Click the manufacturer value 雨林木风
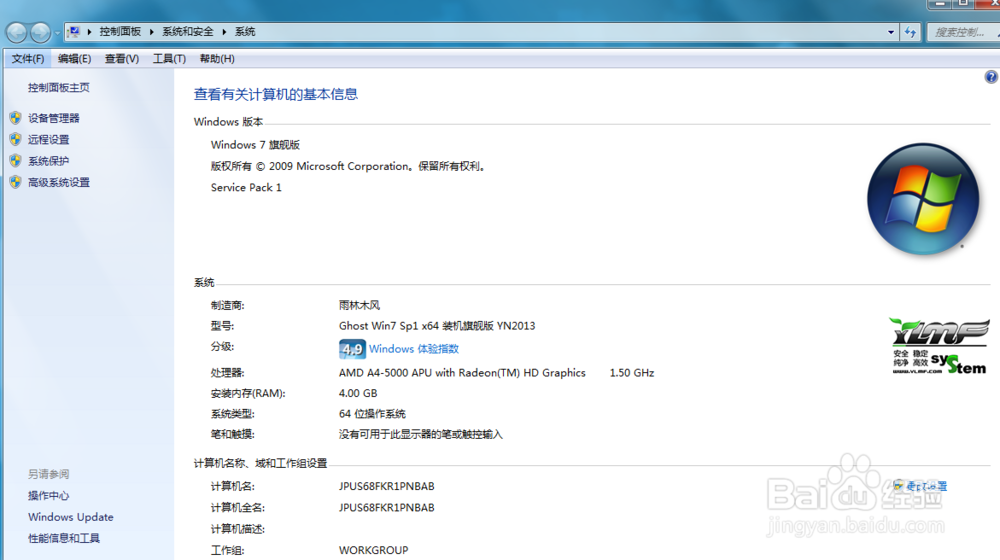The image size is (1000, 560). 359,306
